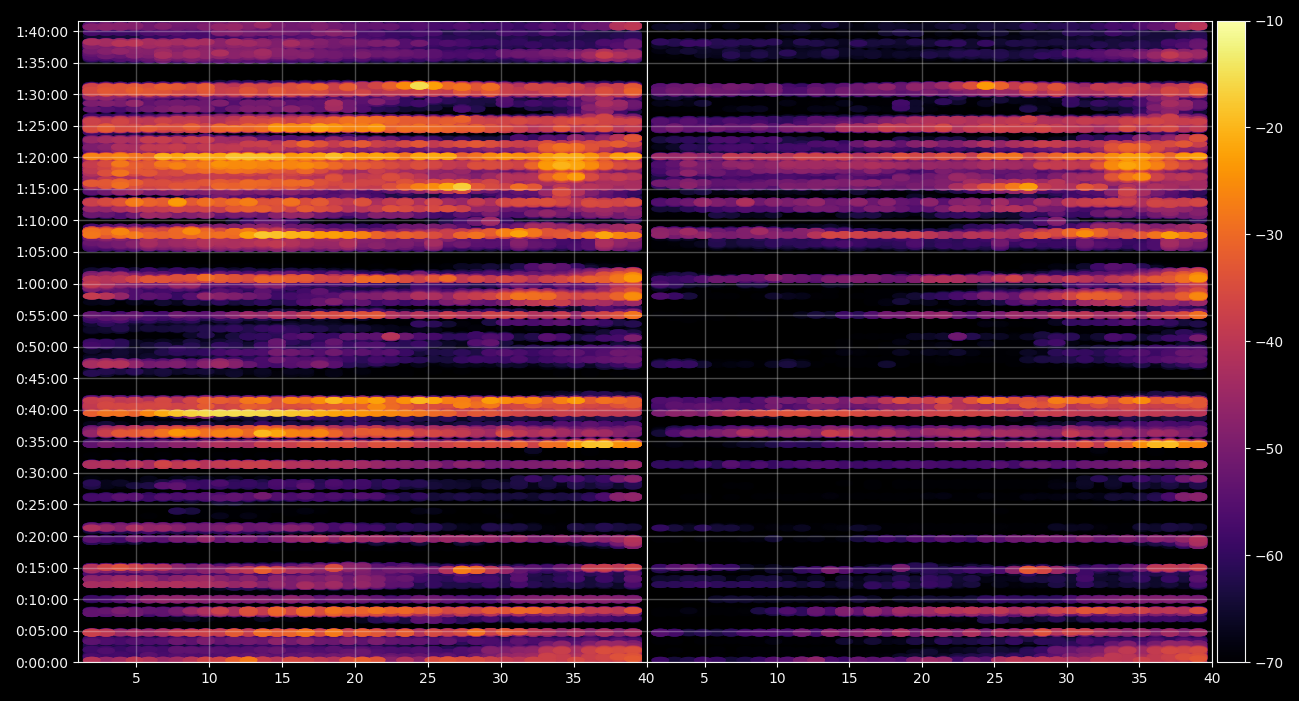Pick x-axis label 25 of left heatmap

[x=428, y=678]
